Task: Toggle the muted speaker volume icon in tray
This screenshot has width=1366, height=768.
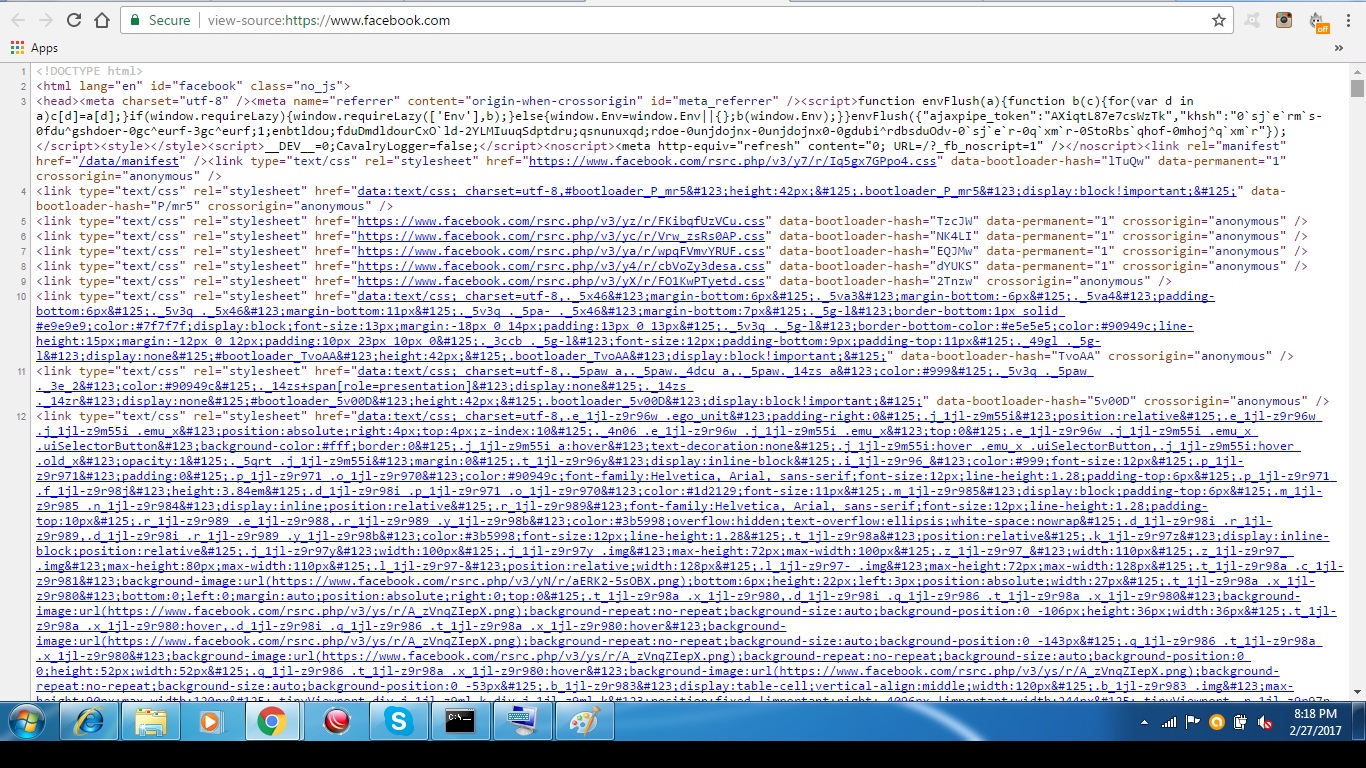Action: pos(1265,722)
